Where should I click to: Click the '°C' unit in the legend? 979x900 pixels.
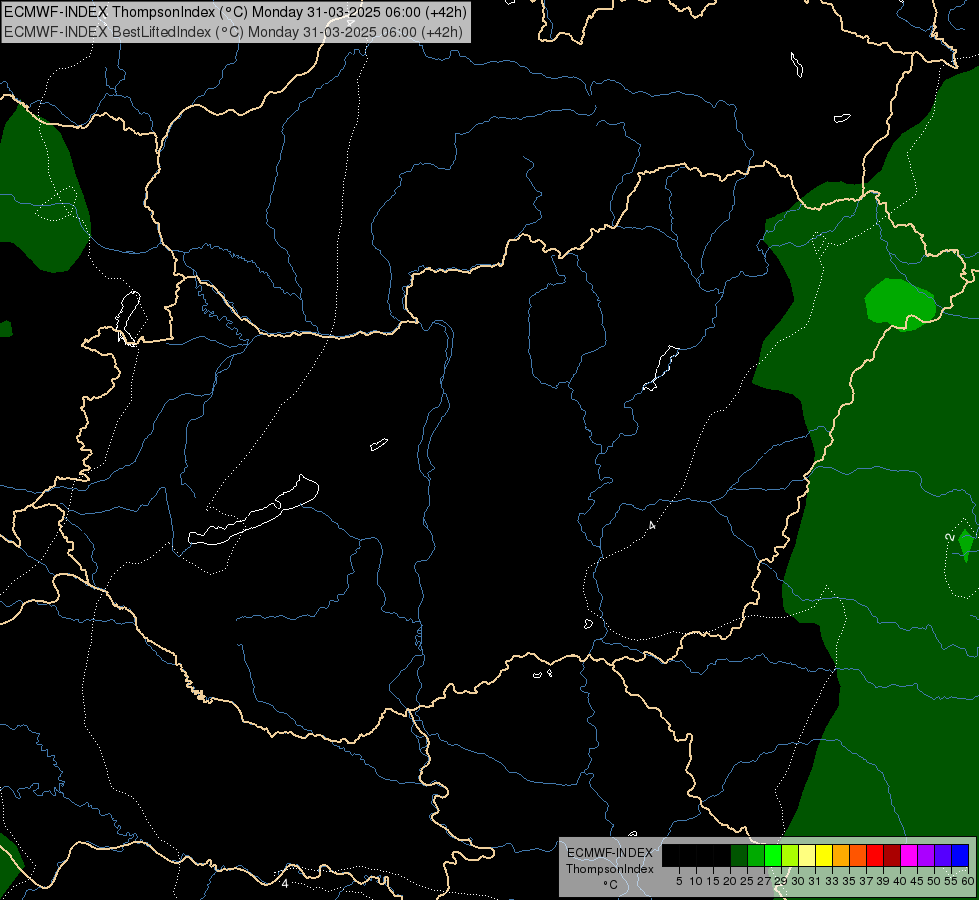pyautogui.click(x=611, y=885)
